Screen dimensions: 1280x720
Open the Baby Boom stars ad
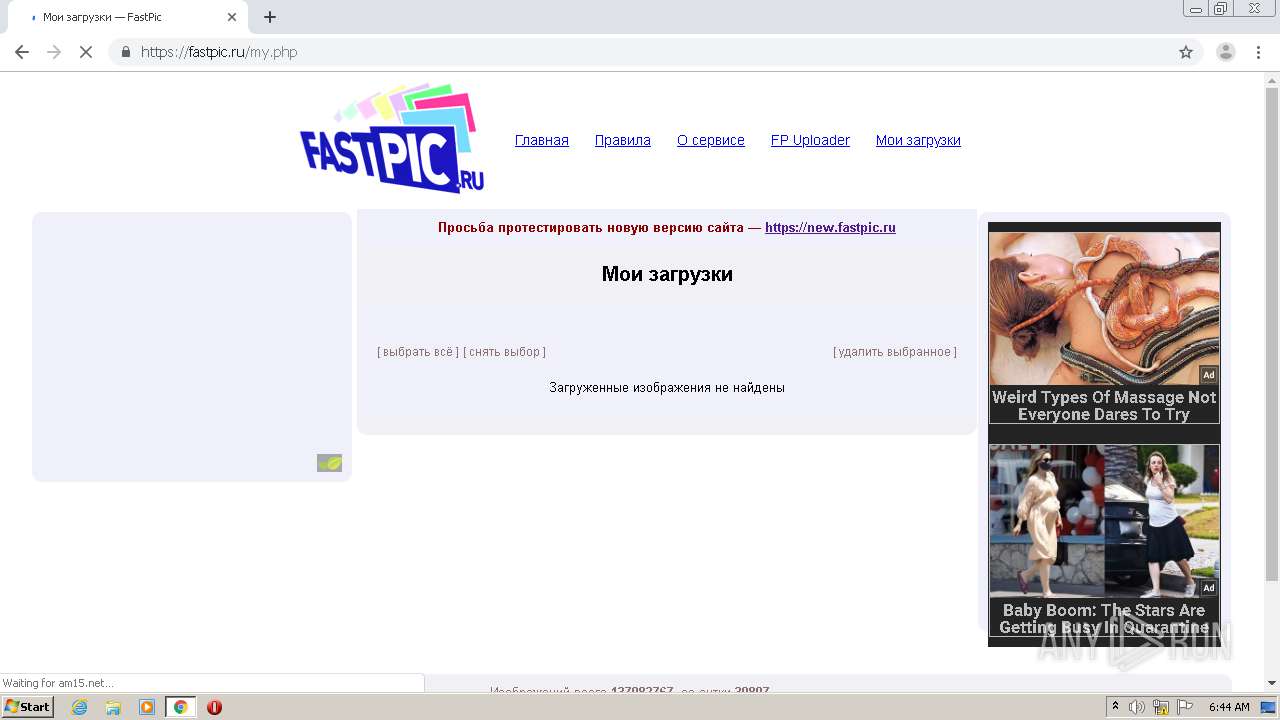(x=1104, y=541)
